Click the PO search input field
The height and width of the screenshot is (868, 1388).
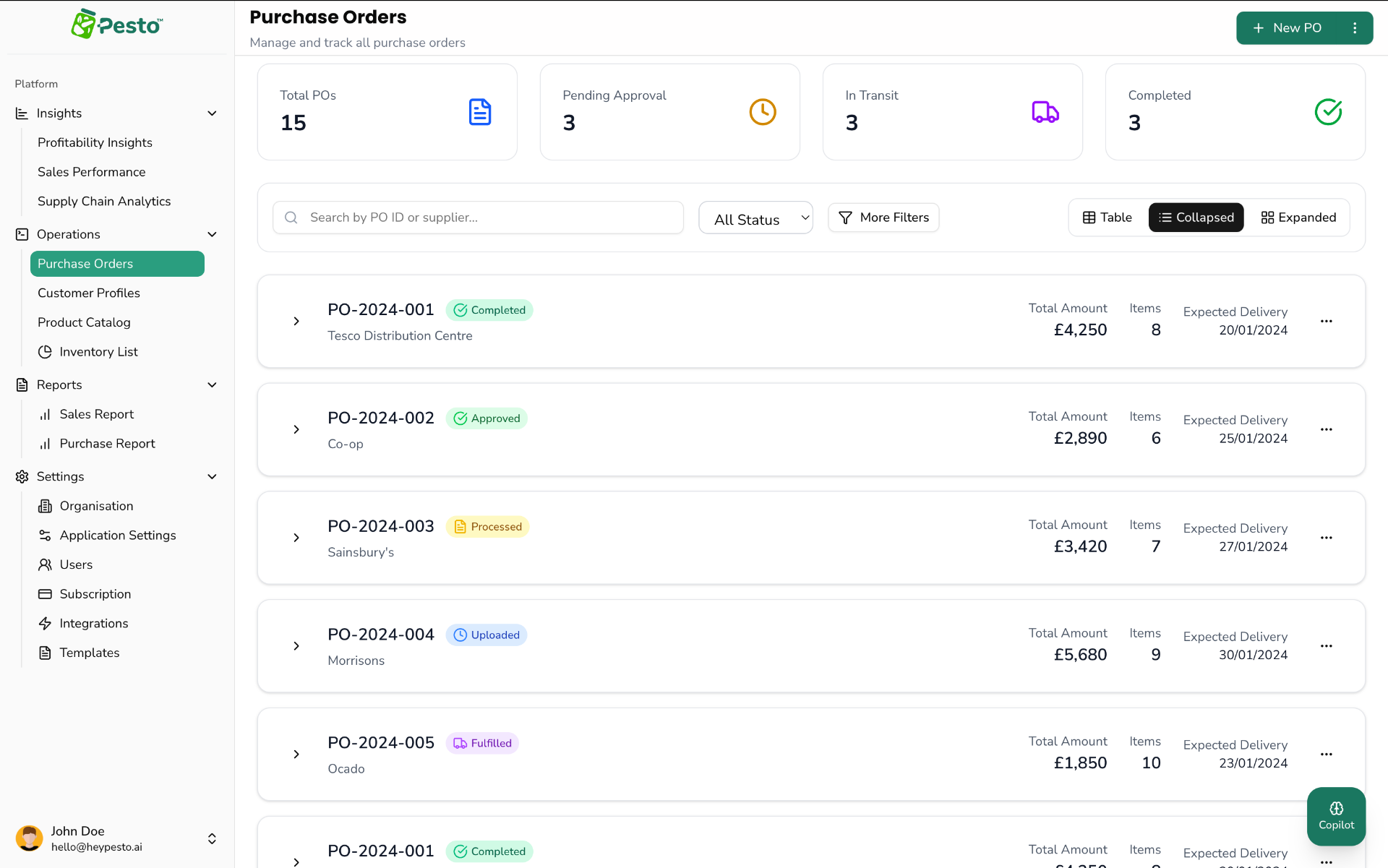coord(477,217)
